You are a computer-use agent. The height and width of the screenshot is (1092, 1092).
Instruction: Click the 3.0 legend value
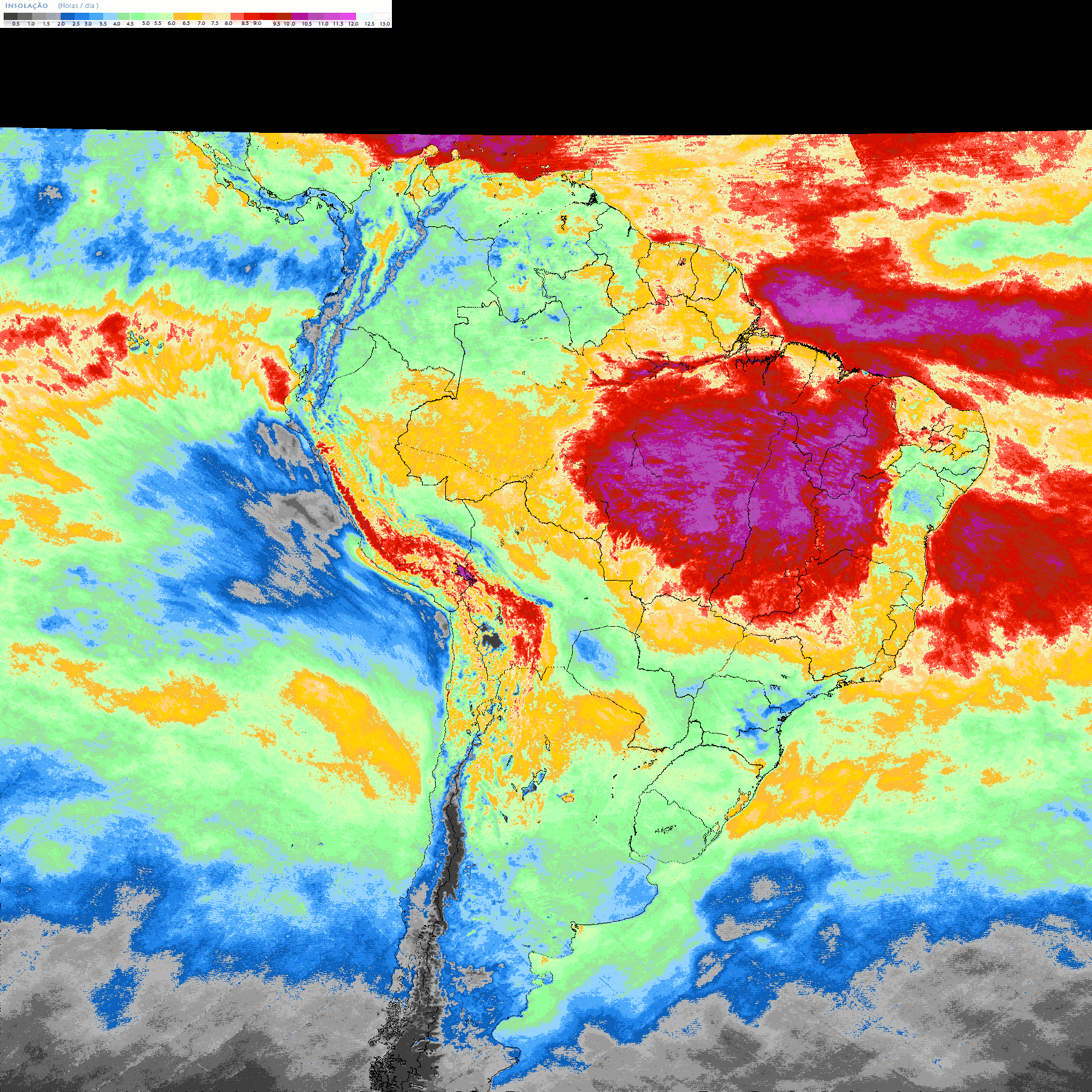click(x=88, y=24)
